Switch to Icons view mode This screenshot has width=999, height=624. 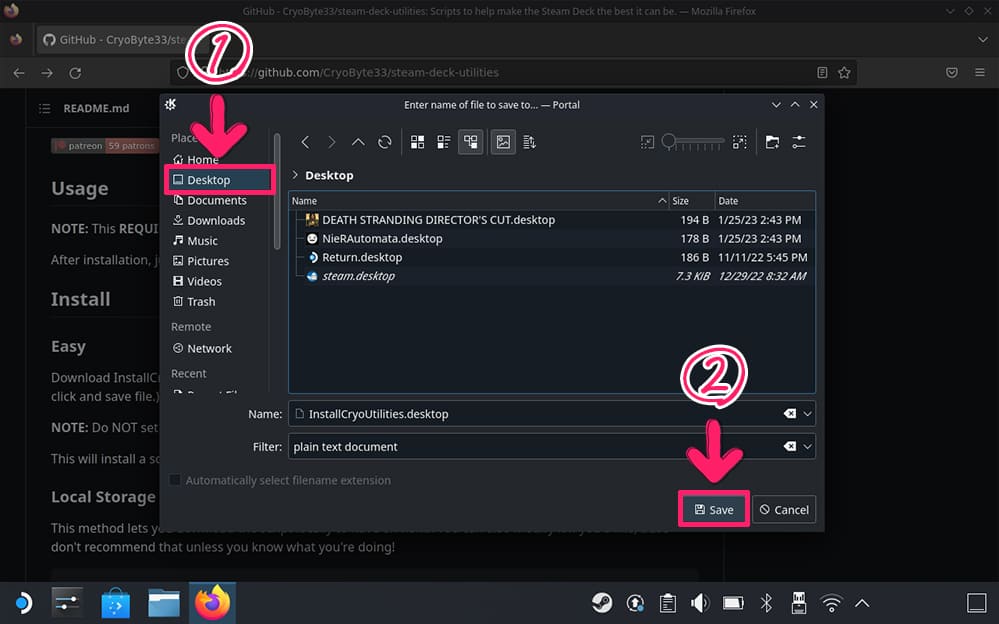pos(417,142)
